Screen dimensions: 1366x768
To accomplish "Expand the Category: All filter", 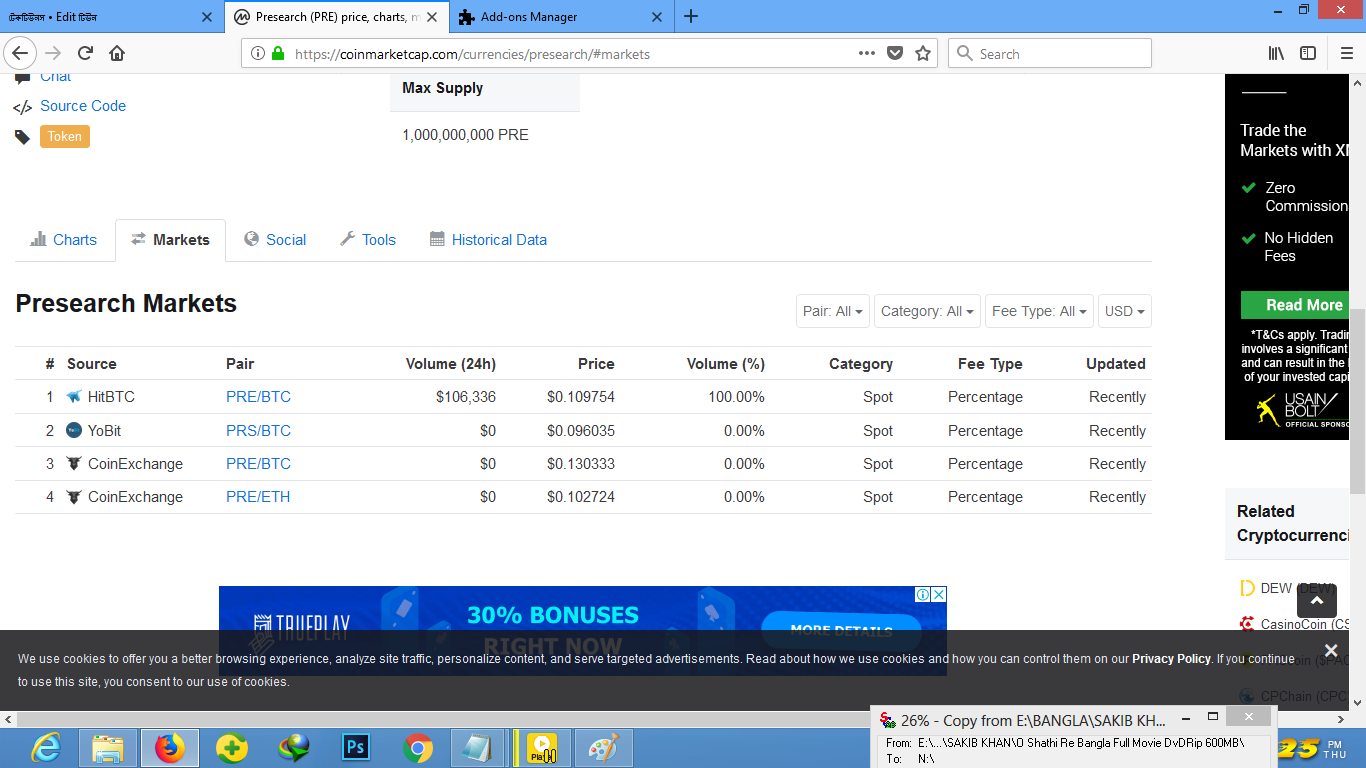I will pos(927,311).
